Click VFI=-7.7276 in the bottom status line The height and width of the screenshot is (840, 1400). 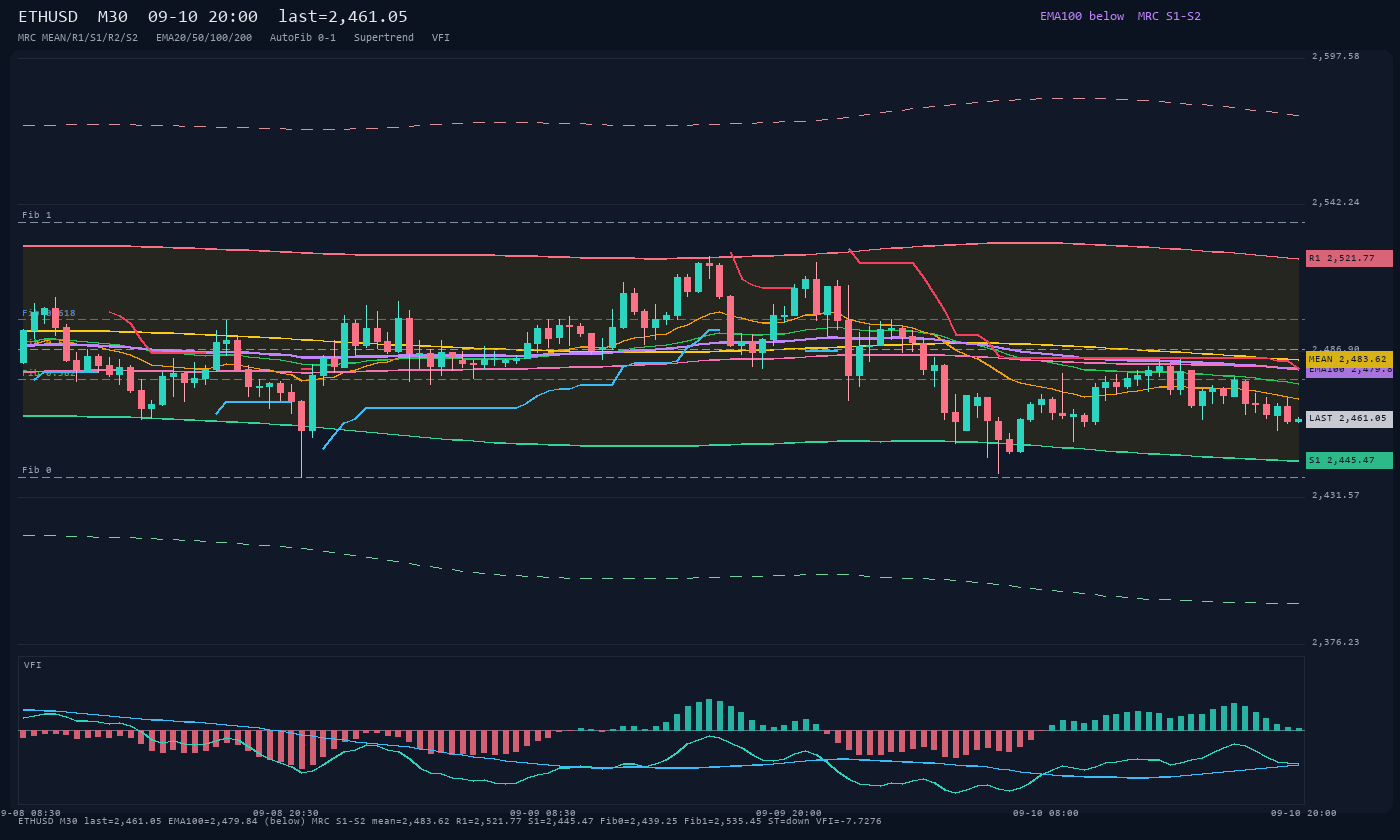[849, 821]
